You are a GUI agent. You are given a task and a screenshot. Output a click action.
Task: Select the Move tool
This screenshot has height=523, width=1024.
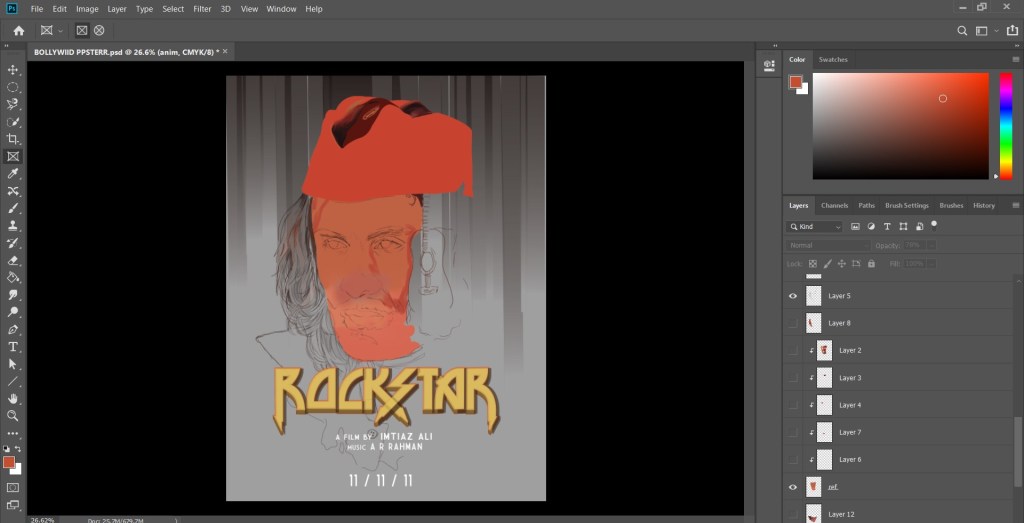point(13,70)
